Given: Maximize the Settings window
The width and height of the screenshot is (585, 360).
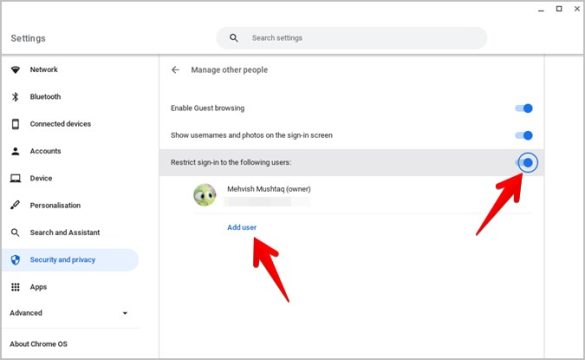Looking at the screenshot, I should [x=559, y=9].
